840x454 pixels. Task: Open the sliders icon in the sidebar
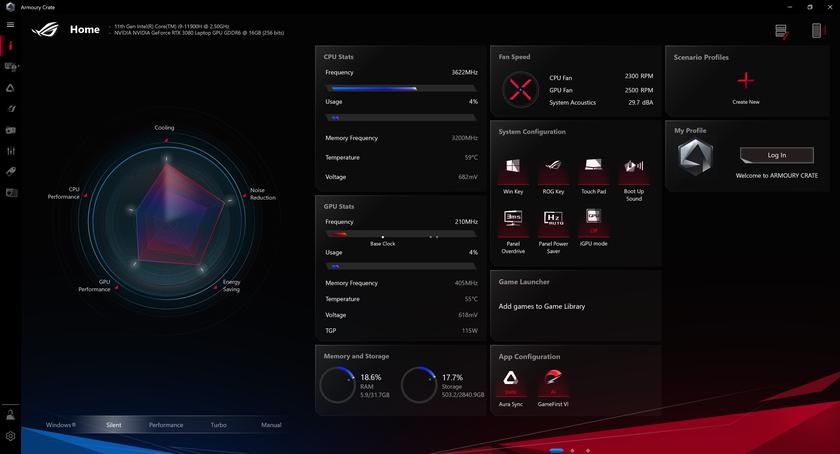[x=11, y=151]
